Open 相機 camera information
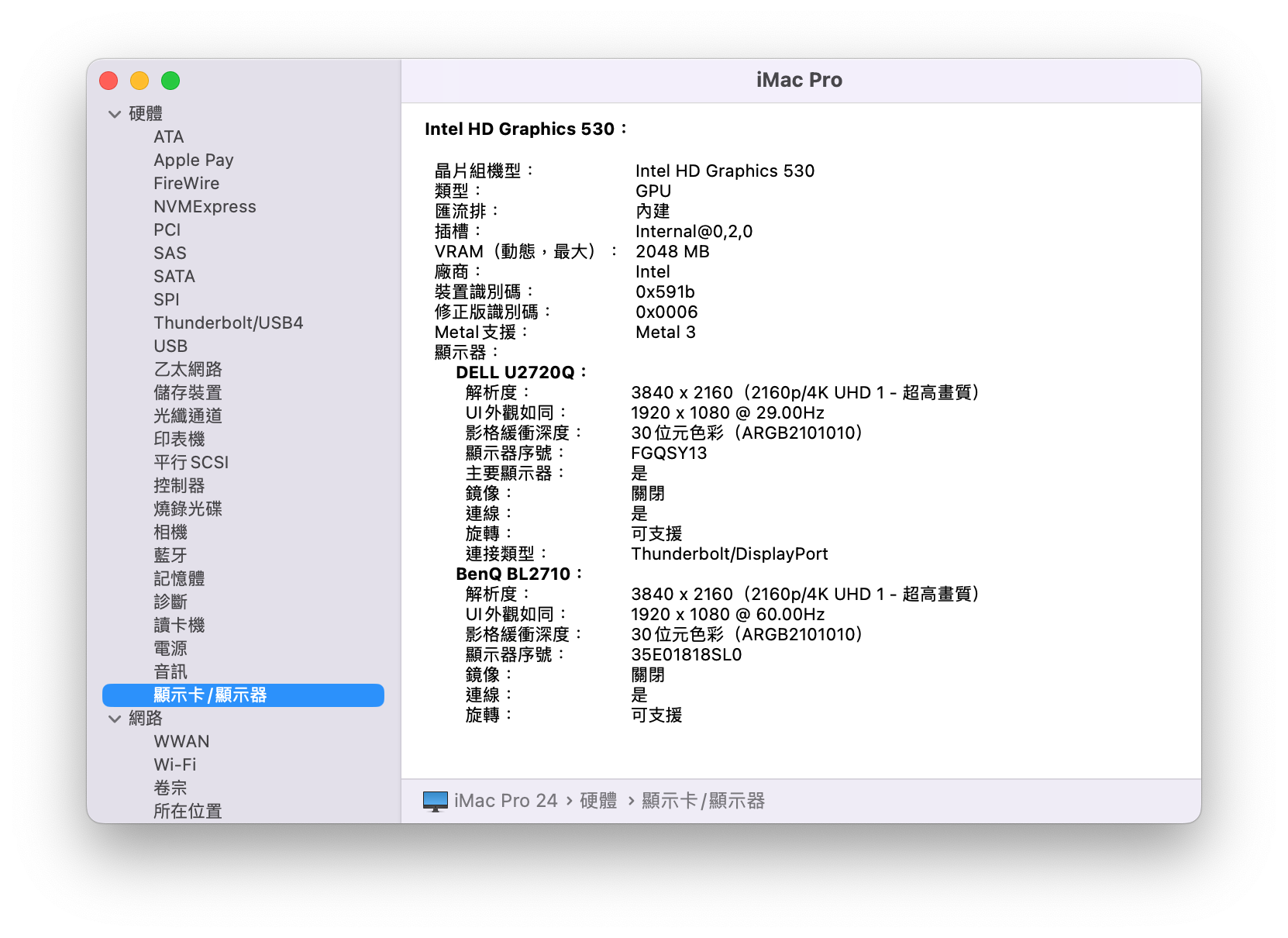1288x938 pixels. coord(171,532)
